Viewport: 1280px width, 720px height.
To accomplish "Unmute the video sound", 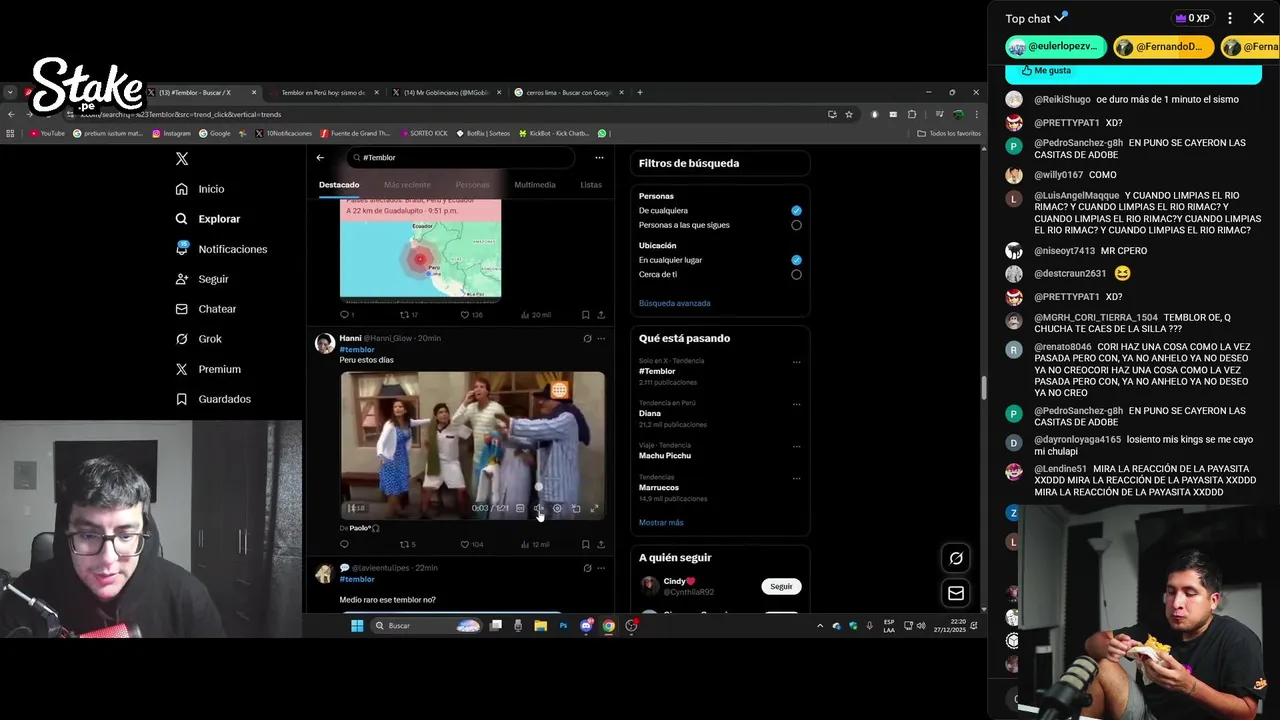I will tap(538, 508).
